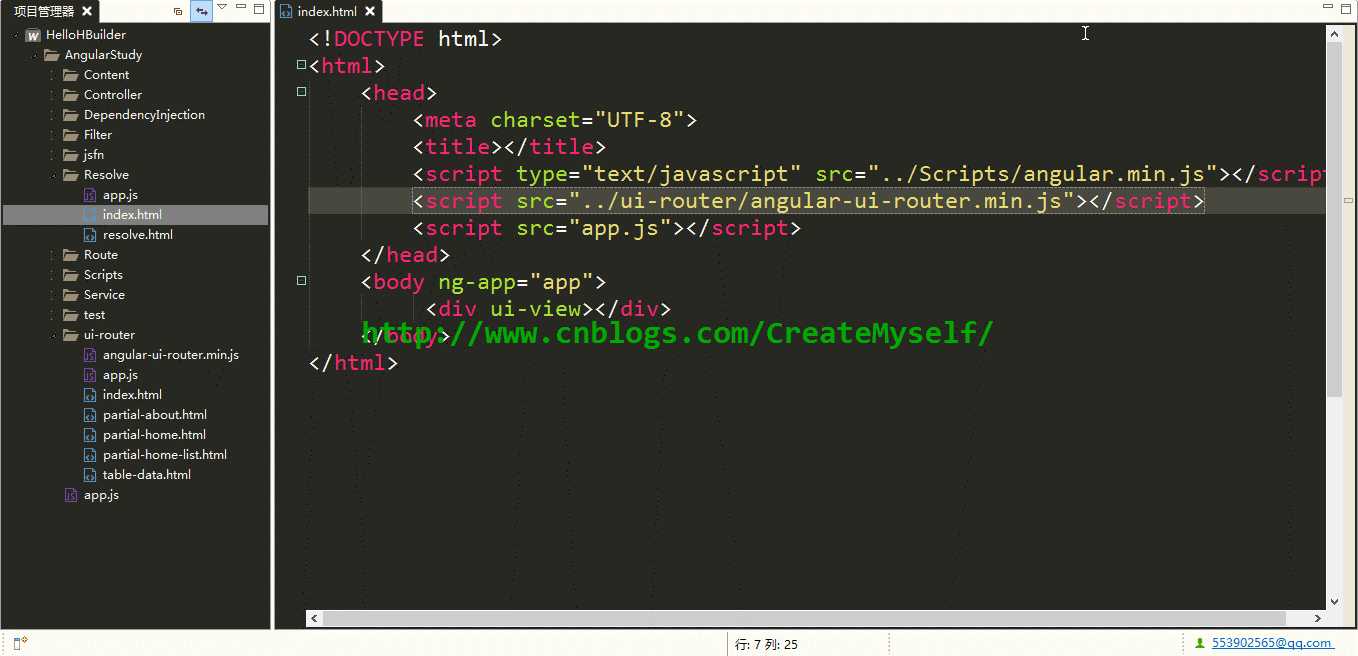Click the Service folder icon
This screenshot has width=1358, height=656.
coord(70,295)
